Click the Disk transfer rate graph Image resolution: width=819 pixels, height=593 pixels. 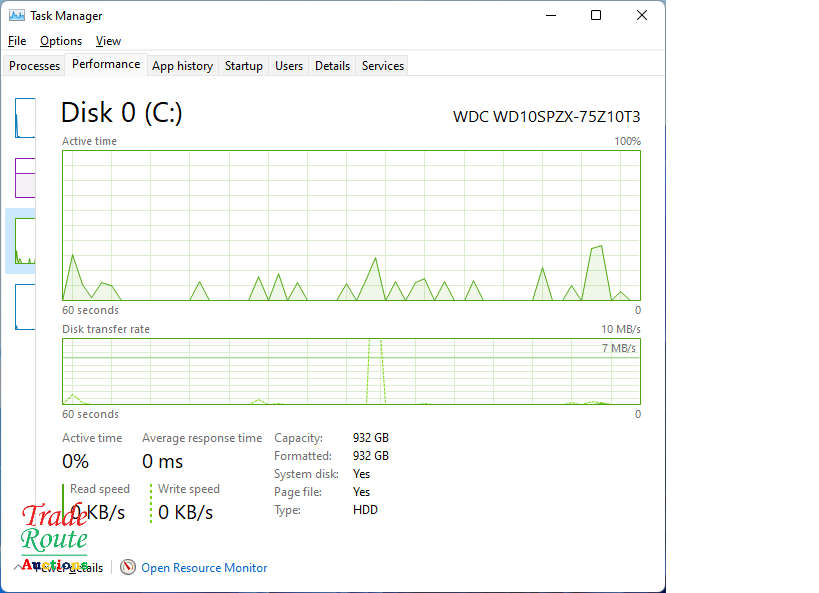coord(351,371)
